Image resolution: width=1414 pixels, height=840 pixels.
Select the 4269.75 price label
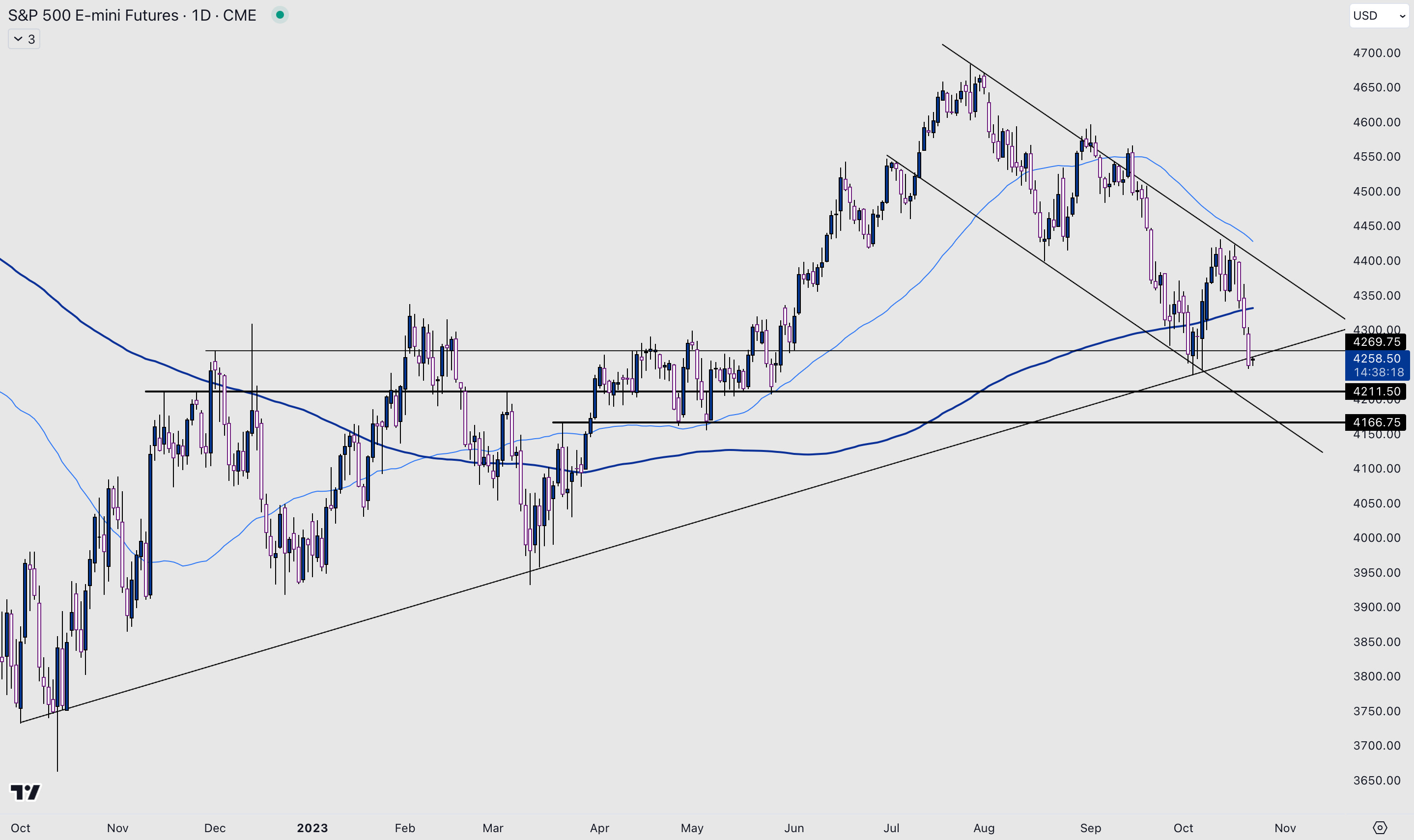1376,341
